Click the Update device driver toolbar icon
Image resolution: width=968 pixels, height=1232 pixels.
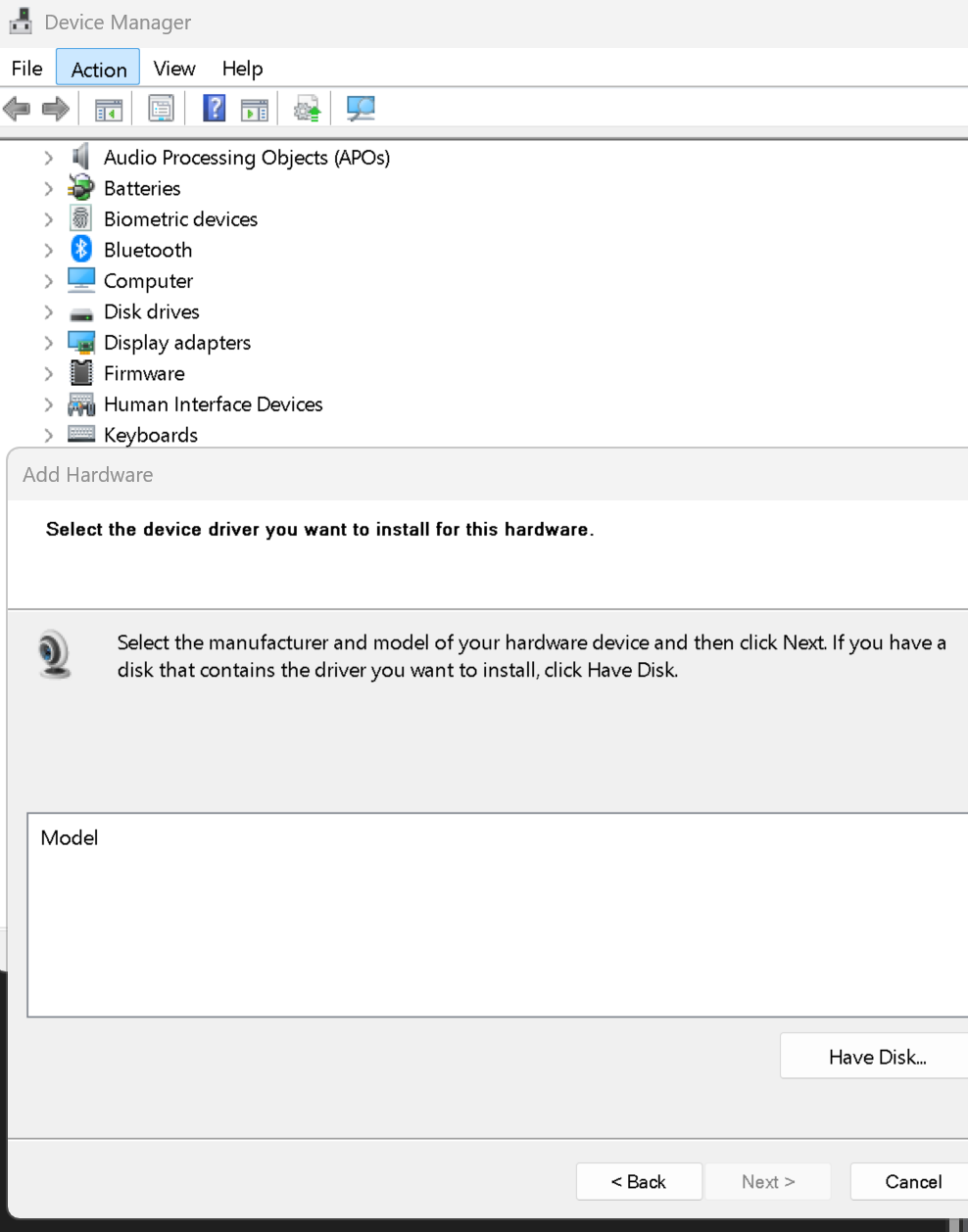click(308, 109)
